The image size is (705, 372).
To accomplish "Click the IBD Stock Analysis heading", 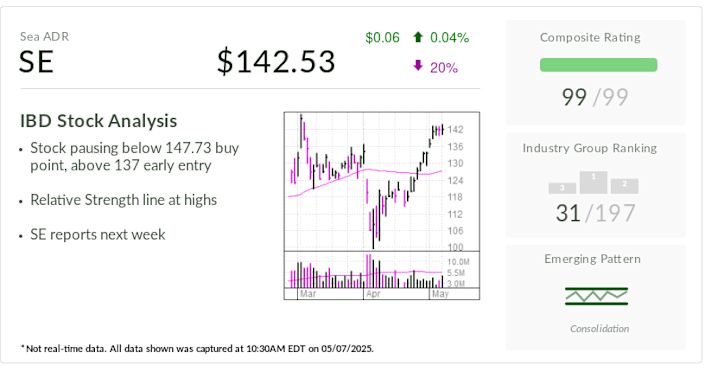I will (x=98, y=121).
